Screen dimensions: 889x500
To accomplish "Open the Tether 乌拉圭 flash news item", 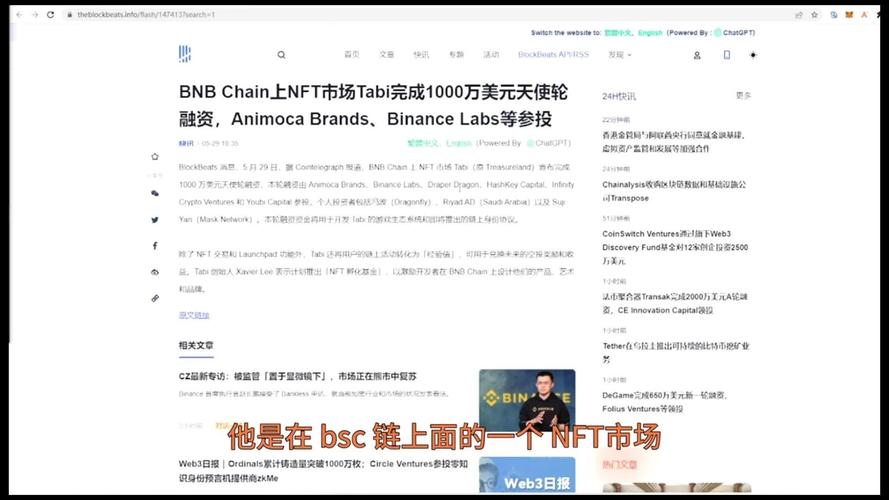I will tap(676, 352).
